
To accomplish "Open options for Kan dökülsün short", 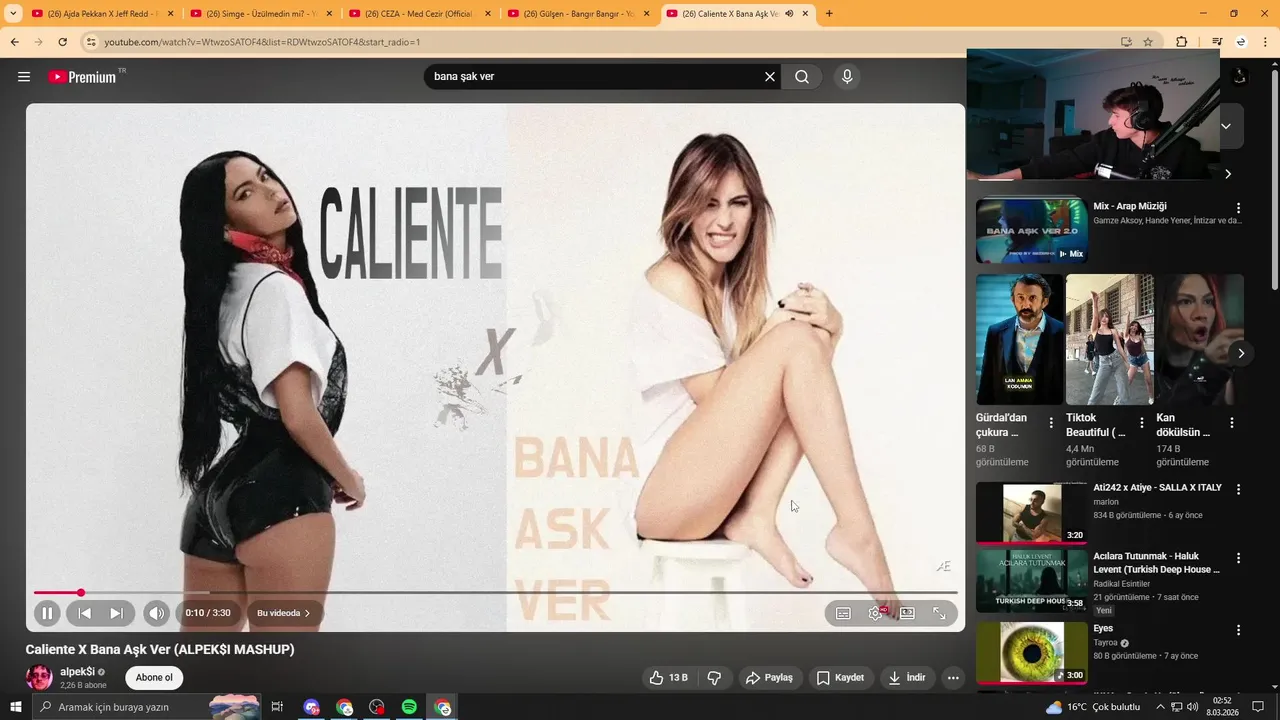I will tap(1231, 423).
